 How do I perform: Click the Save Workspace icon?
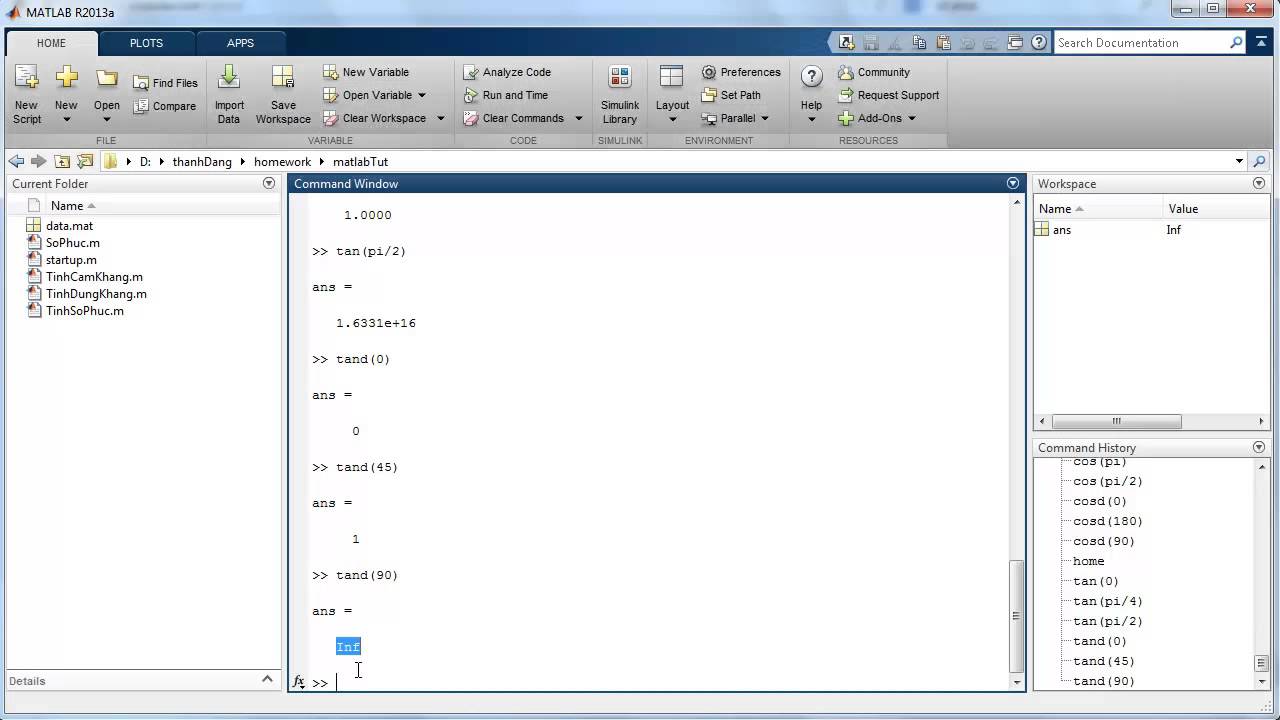[283, 78]
